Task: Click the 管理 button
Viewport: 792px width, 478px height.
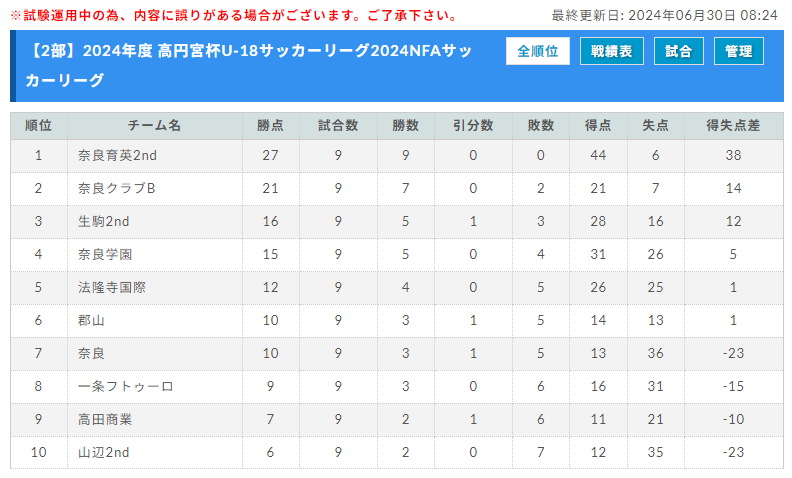Action: pyautogui.click(x=738, y=51)
